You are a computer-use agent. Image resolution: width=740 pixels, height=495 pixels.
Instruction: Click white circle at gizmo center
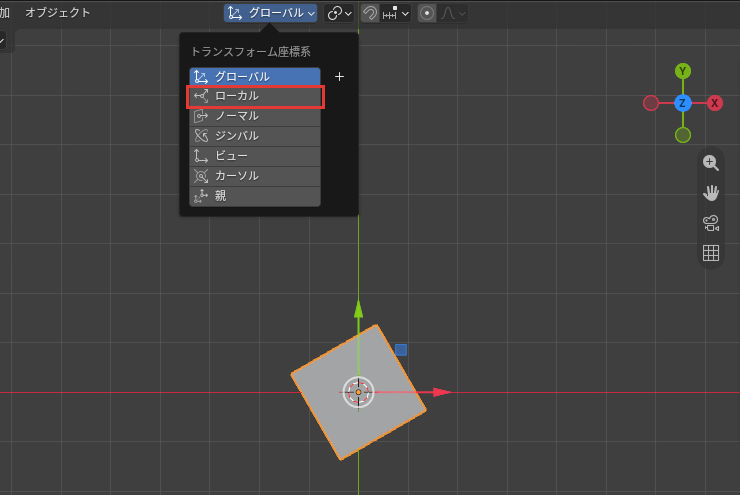tap(358, 392)
